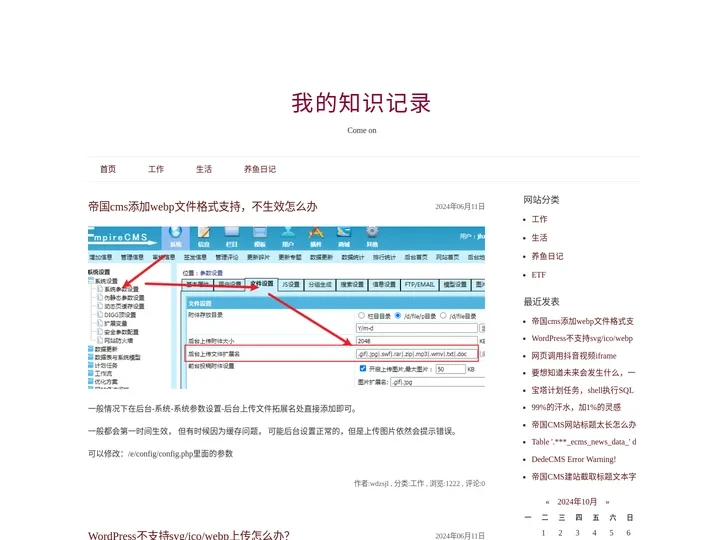The width and height of the screenshot is (720, 540).
Task: Select day 5 in the calendar
Action: pyautogui.click(x=611, y=533)
